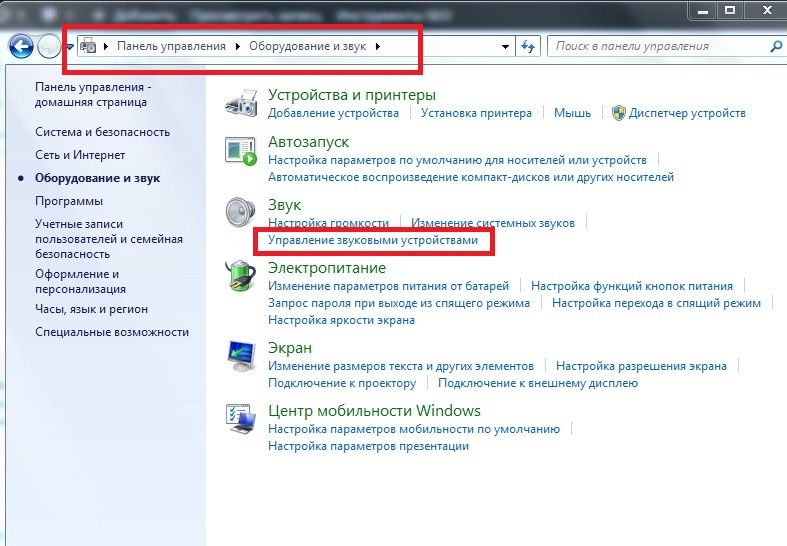Viewport: 787px width, 546px height.
Task: Open 'Специальные возможности' in sidebar
Action: coord(112,332)
